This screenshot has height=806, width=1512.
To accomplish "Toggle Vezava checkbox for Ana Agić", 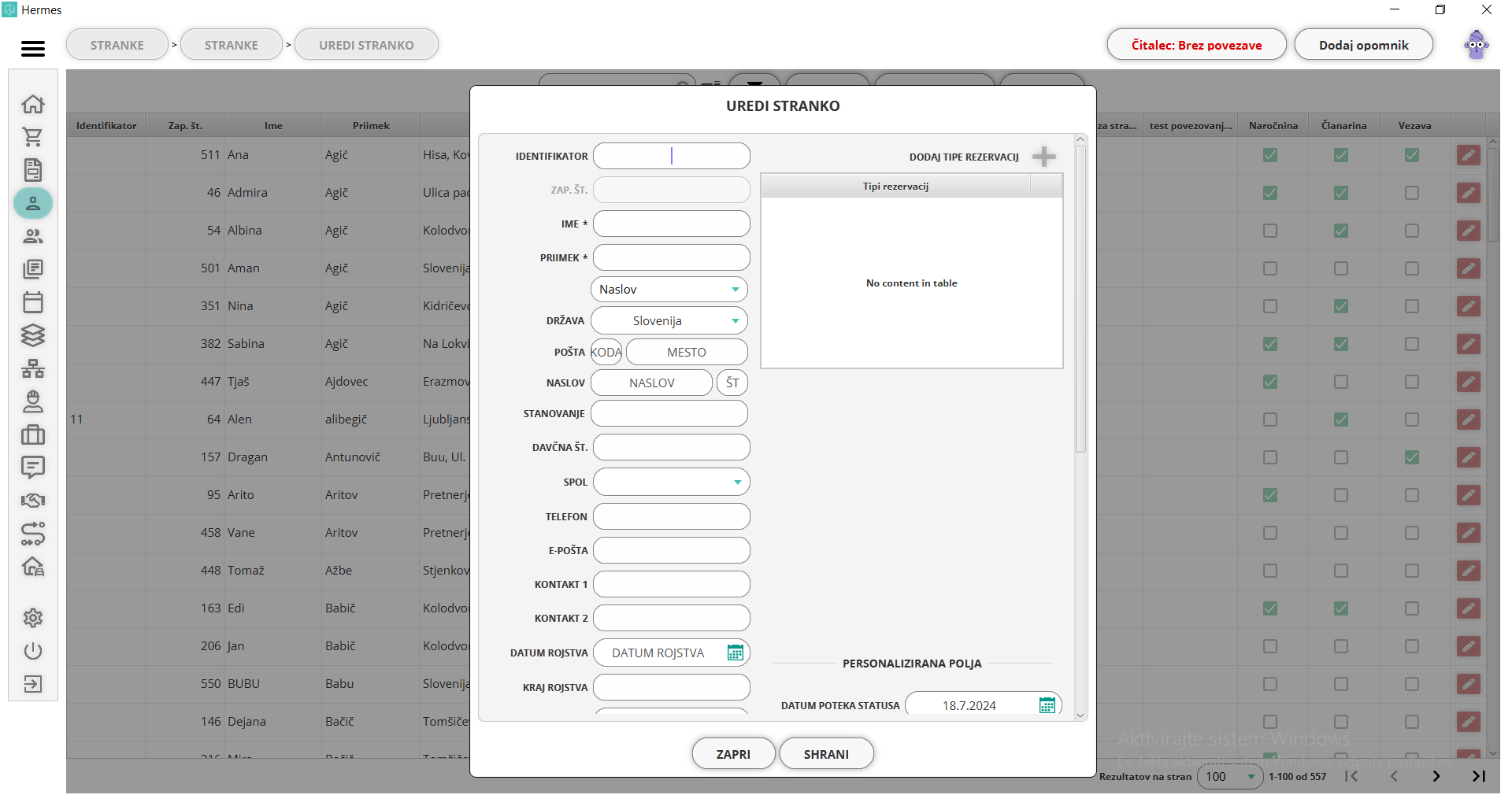I will click(1412, 155).
